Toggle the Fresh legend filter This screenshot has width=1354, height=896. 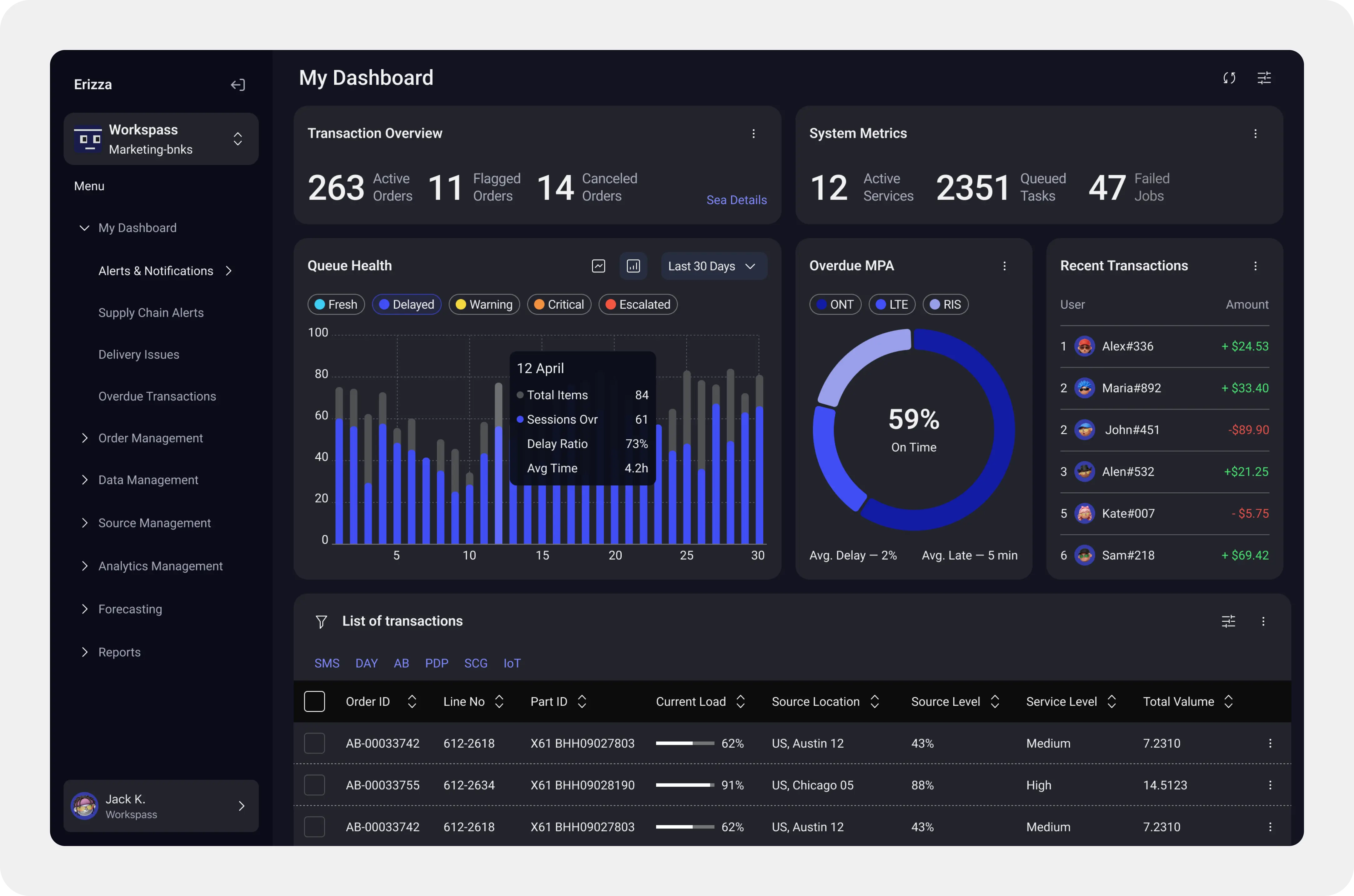click(336, 305)
